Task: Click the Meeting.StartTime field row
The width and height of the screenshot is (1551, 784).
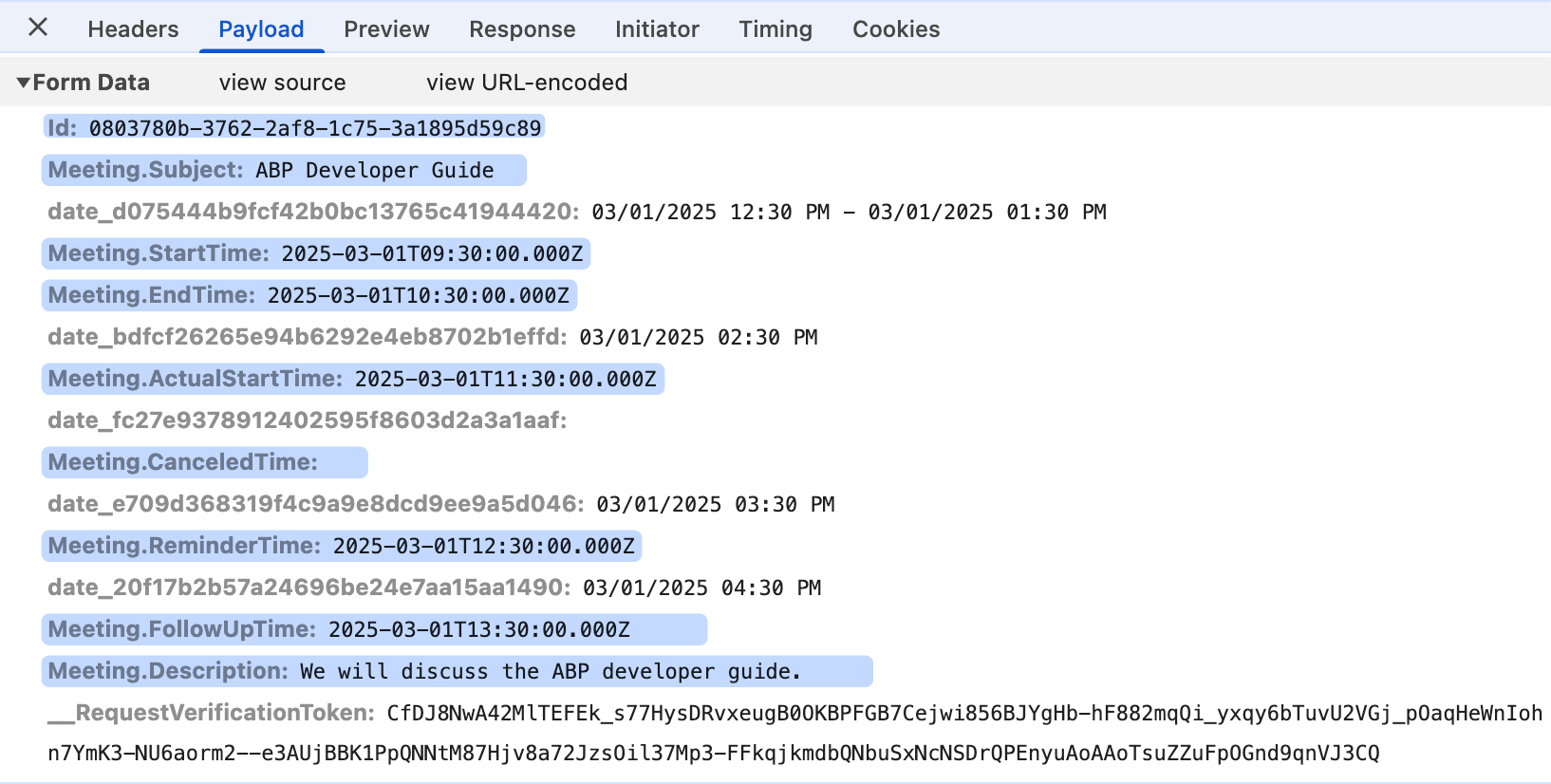Action: pyautogui.click(x=315, y=253)
